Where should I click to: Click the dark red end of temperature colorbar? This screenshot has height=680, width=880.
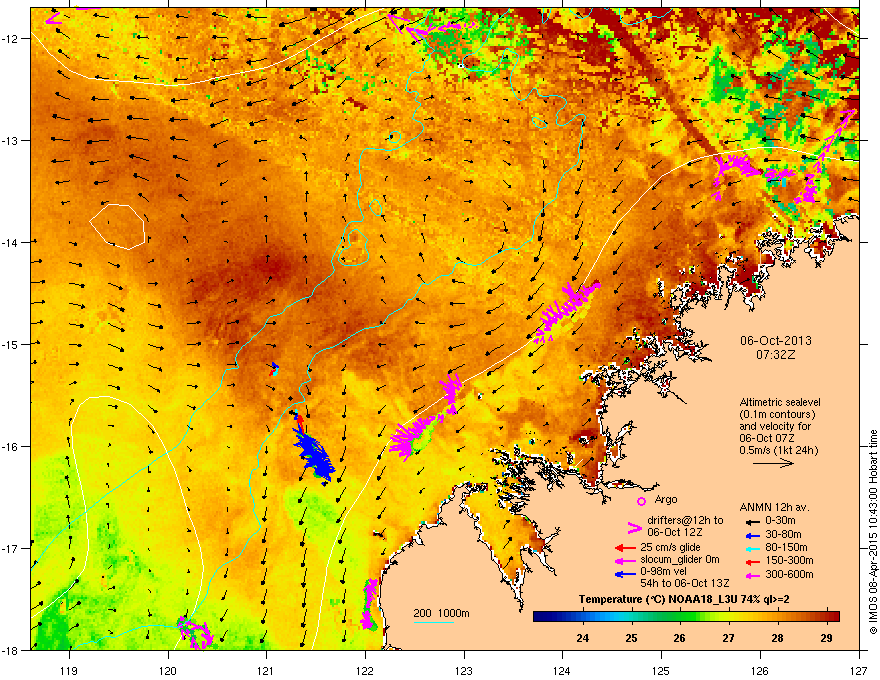[x=834, y=616]
